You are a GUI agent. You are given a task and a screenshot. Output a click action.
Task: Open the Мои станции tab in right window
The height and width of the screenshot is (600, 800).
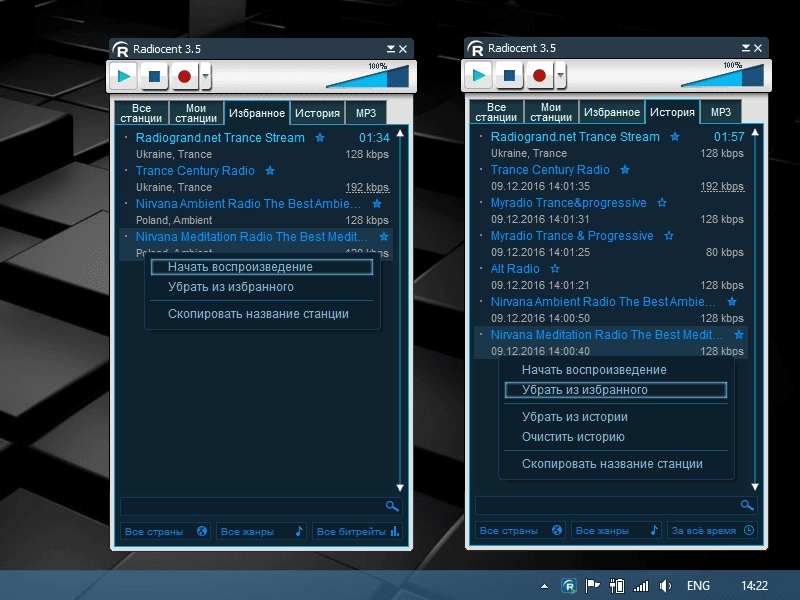tap(551, 112)
